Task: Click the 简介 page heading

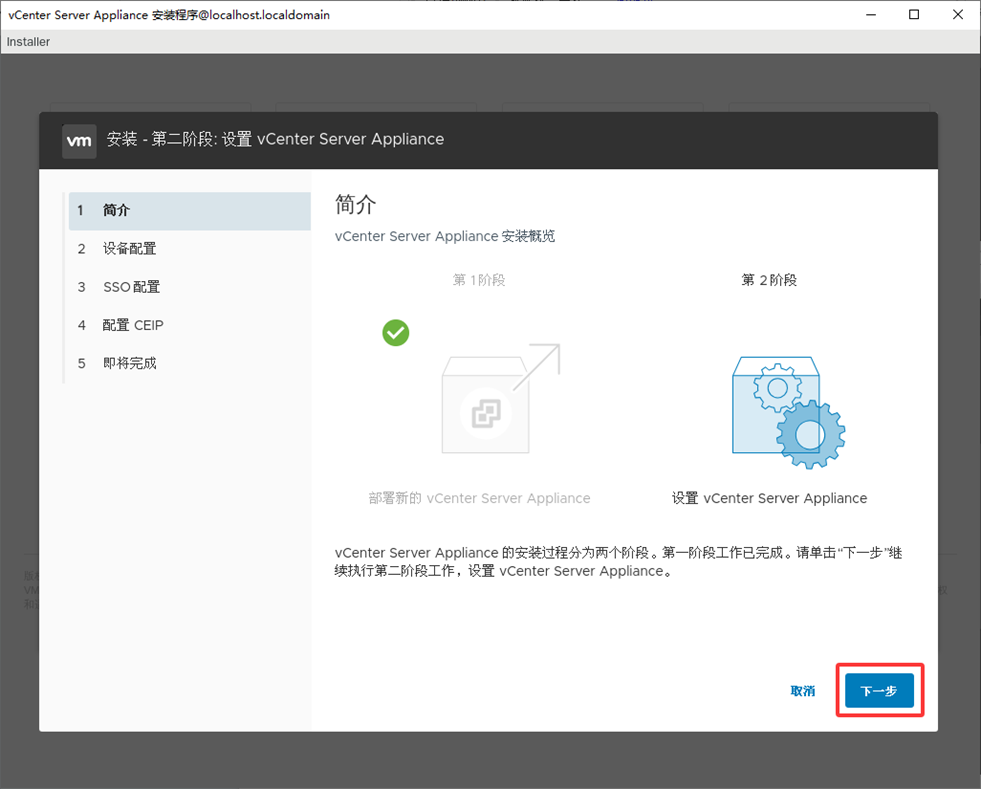Action: pyautogui.click(x=356, y=205)
